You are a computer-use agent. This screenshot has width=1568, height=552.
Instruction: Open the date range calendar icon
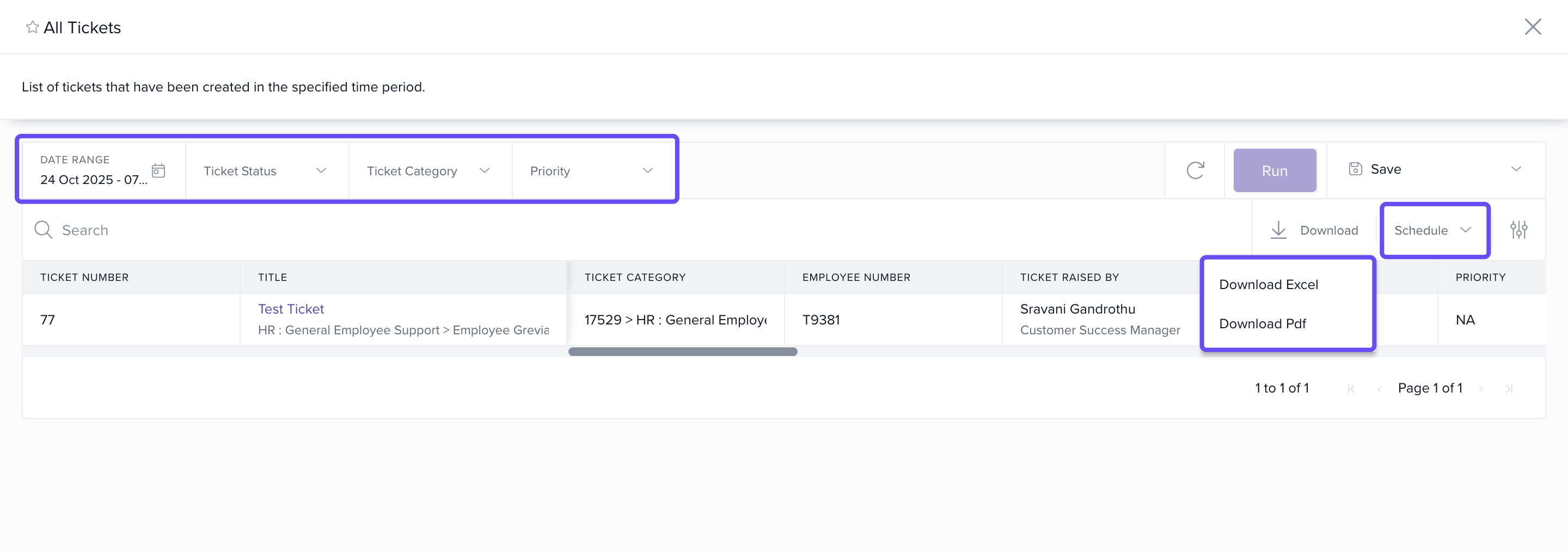pos(158,170)
